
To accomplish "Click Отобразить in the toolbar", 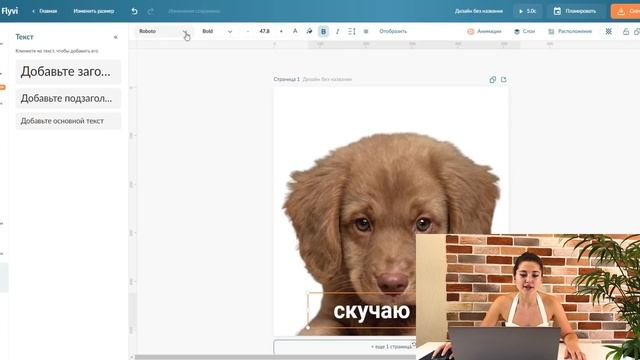I will (x=393, y=31).
